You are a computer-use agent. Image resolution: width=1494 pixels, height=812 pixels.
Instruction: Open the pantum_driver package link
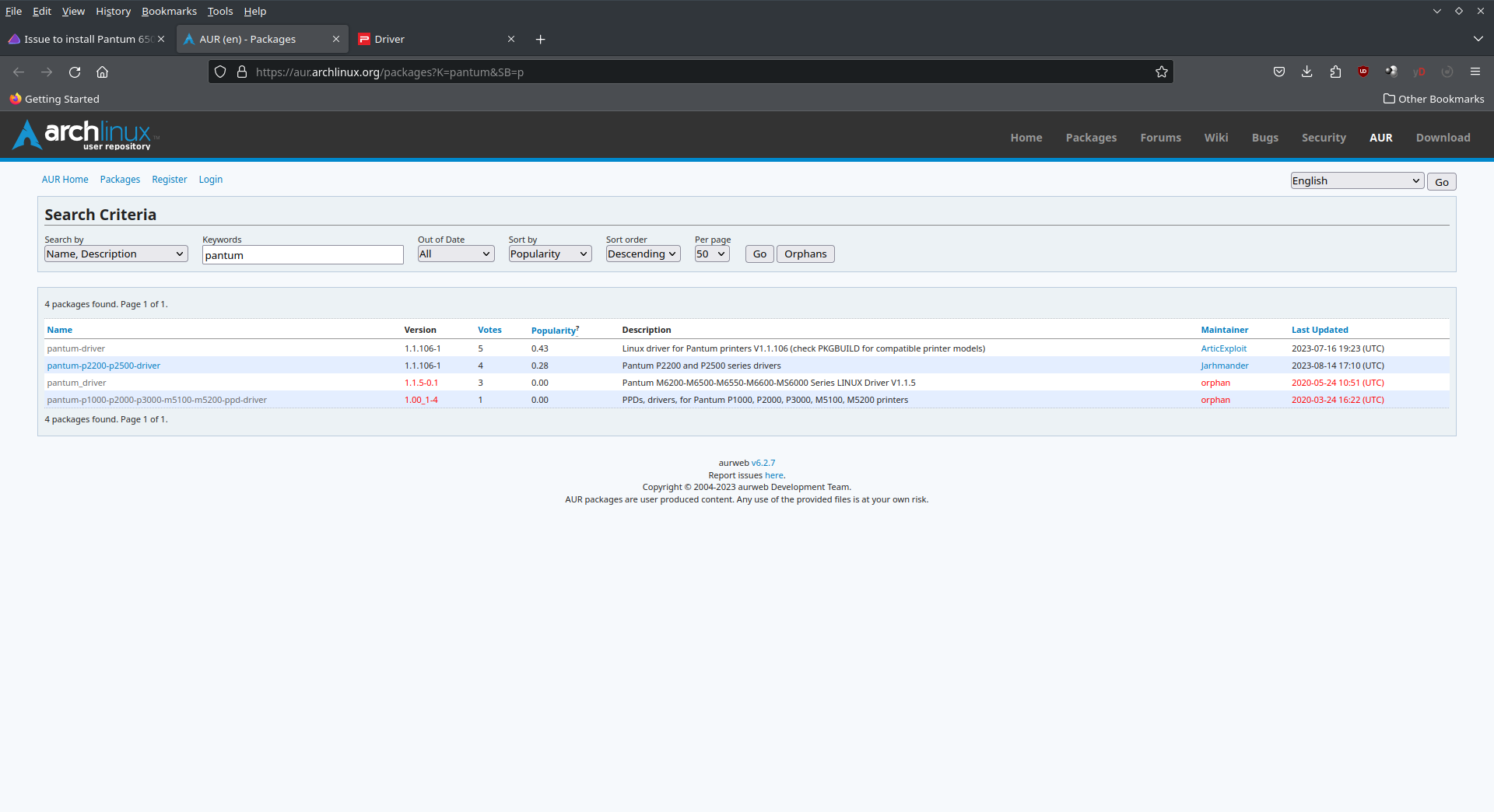click(x=76, y=383)
